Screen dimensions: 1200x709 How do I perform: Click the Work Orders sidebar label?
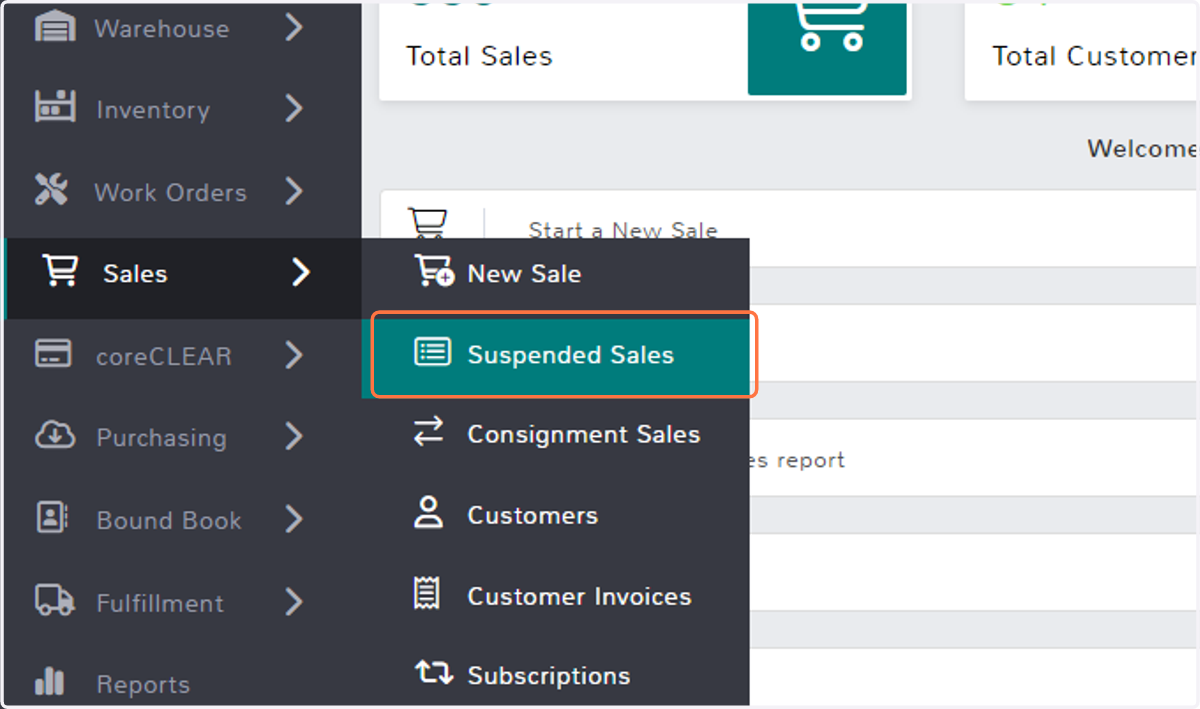click(x=170, y=192)
